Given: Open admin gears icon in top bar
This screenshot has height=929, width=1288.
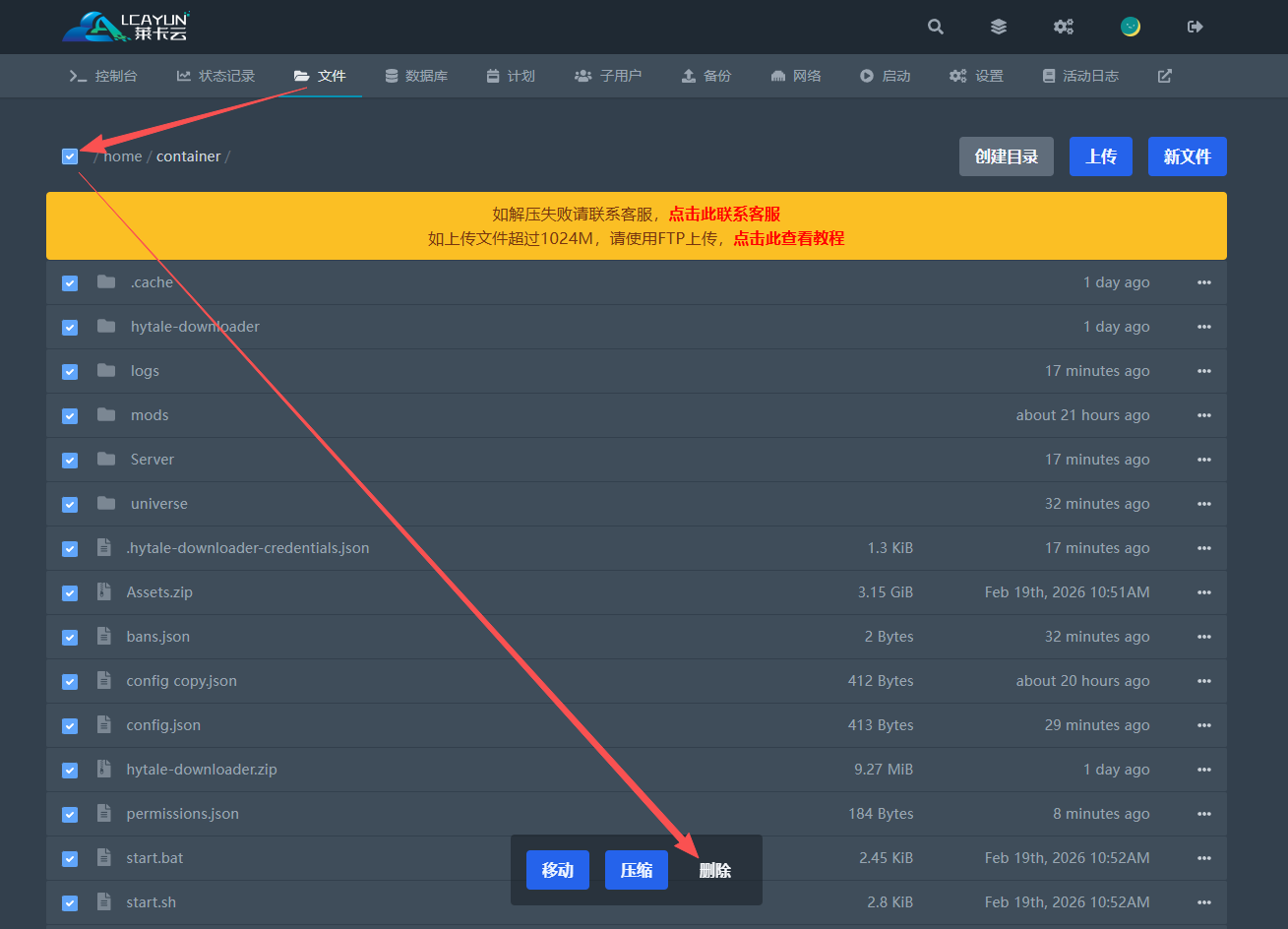Looking at the screenshot, I should pos(1064,27).
